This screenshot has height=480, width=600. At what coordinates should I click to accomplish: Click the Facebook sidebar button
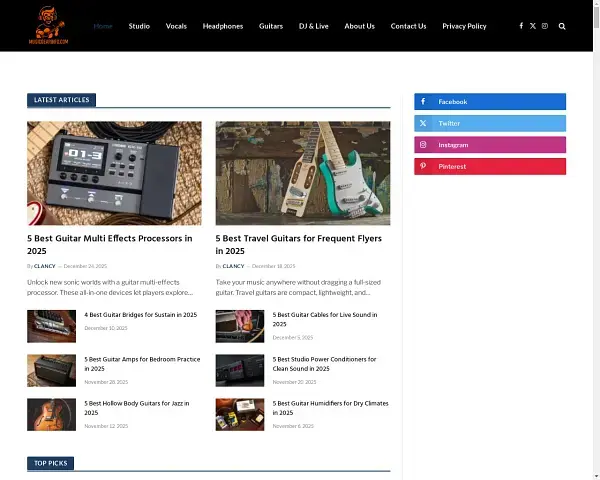coord(489,102)
